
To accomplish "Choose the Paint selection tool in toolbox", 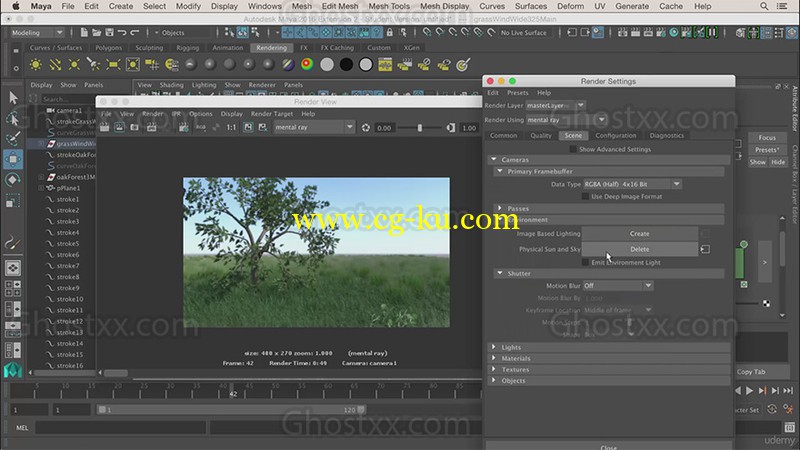I will tap(13, 138).
